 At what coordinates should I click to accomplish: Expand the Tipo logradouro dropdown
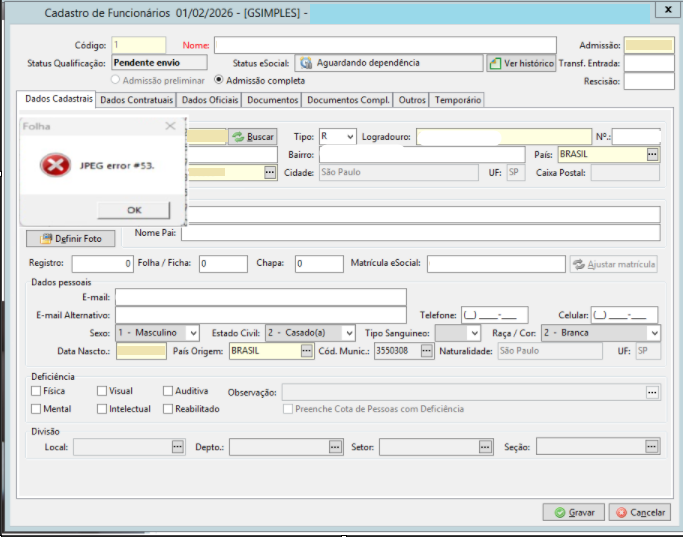350,137
